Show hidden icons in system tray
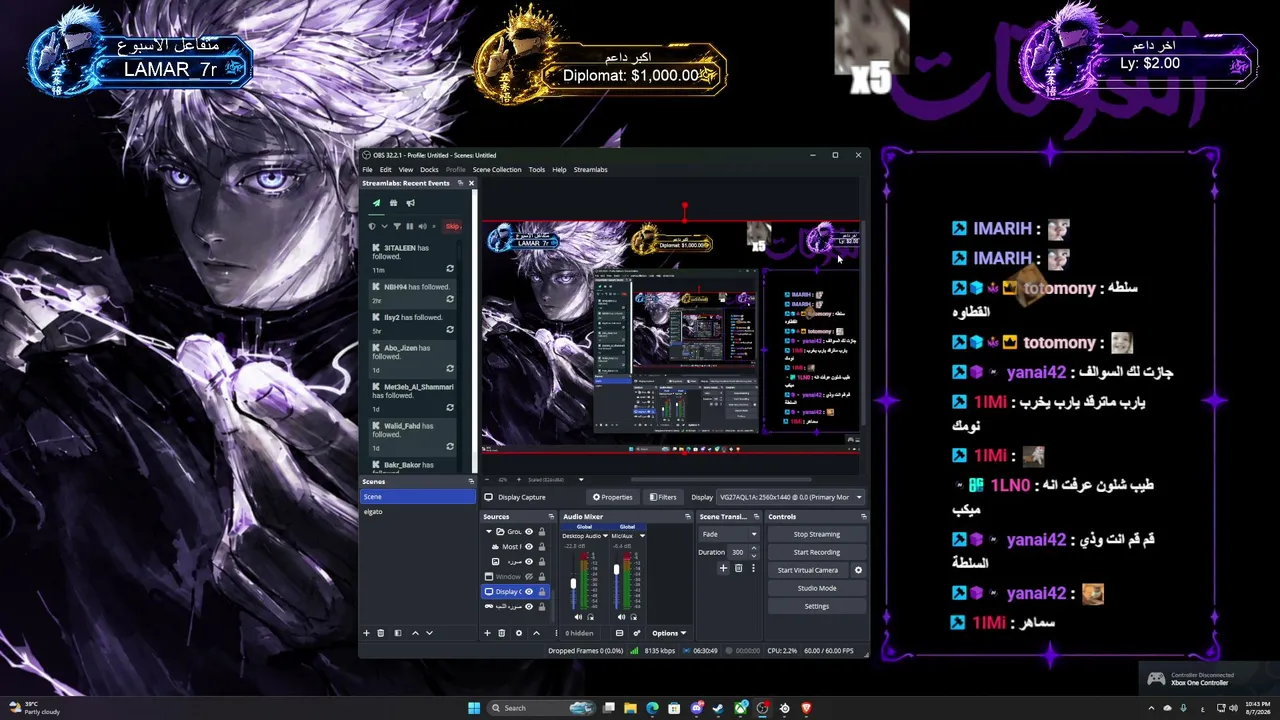 click(x=1152, y=708)
